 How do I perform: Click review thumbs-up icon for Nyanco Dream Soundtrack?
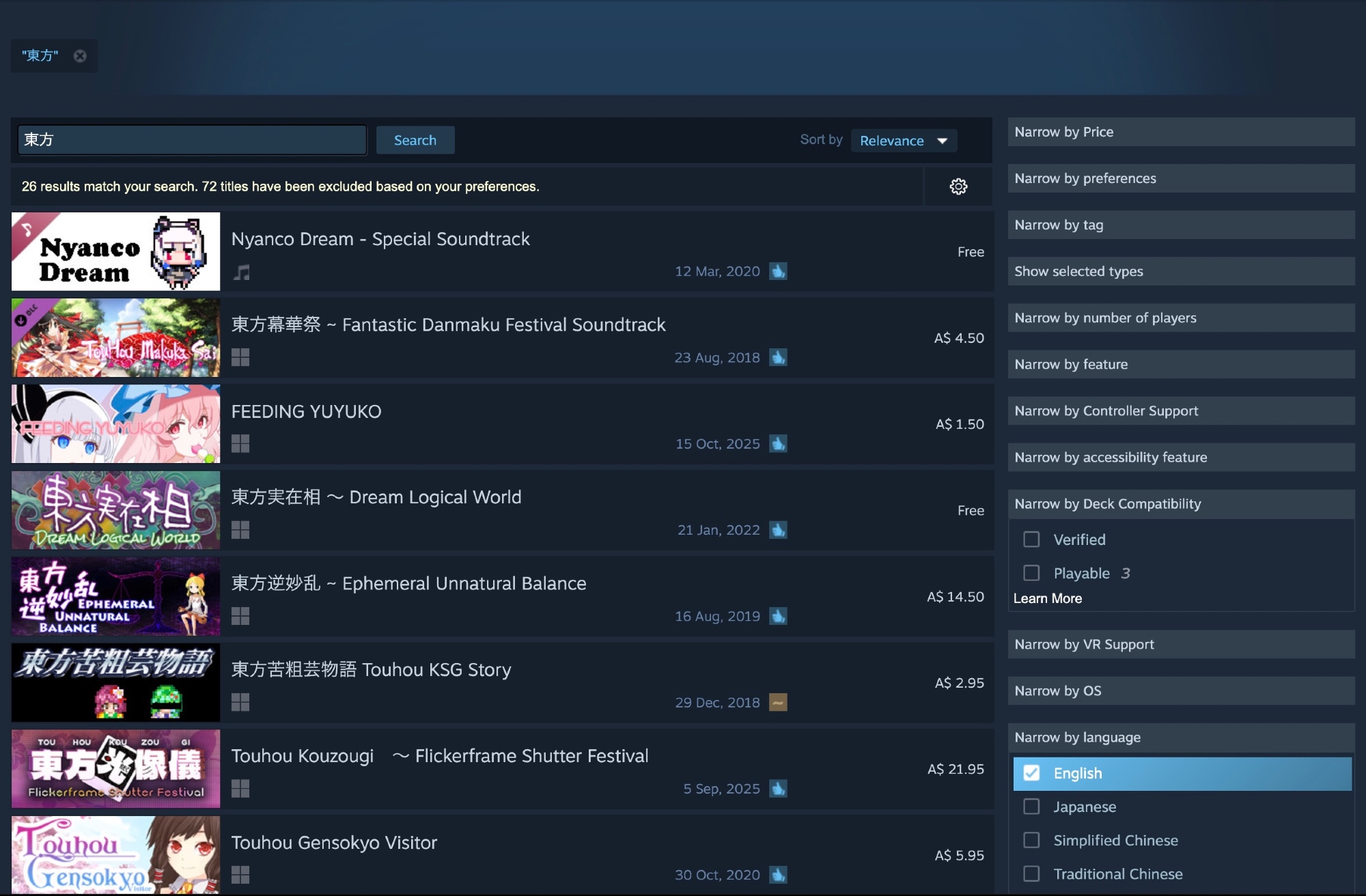[778, 271]
